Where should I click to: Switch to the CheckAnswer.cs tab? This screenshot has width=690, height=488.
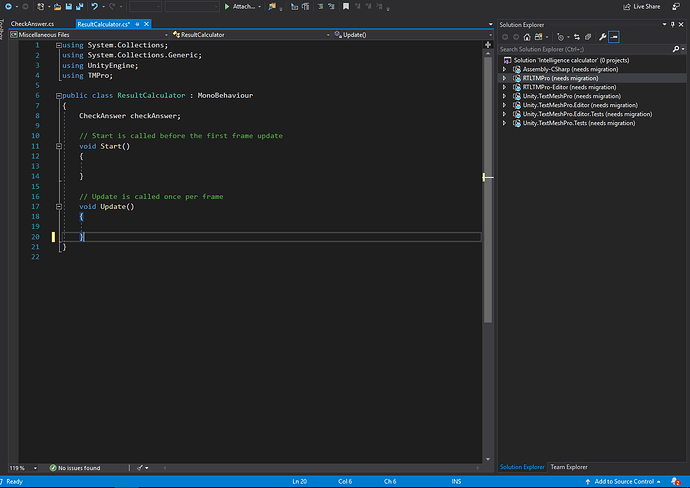(x=33, y=23)
